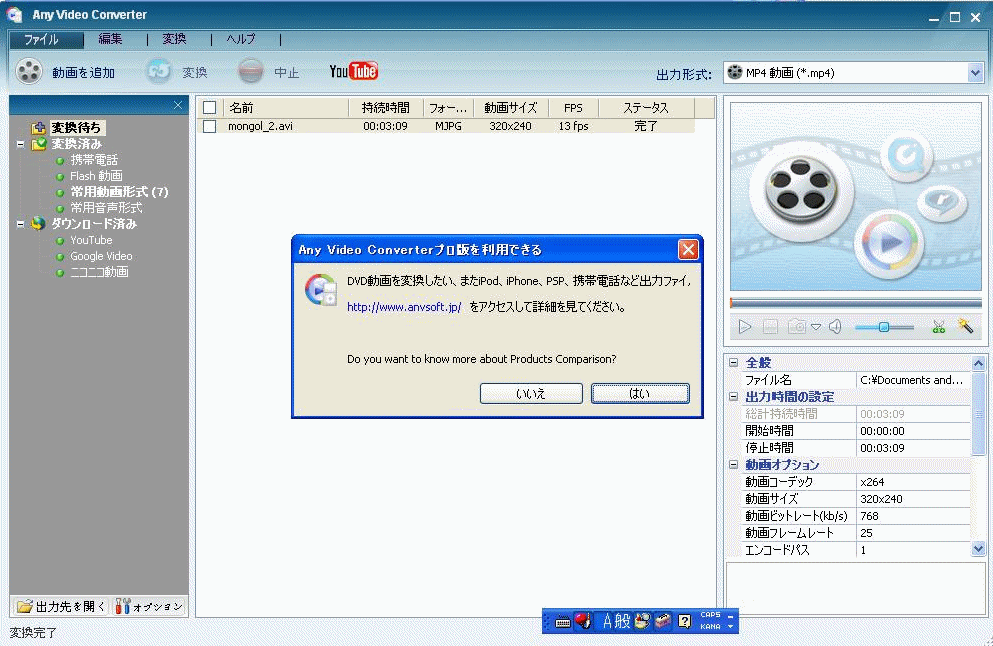Click the IME bar options down arrow
993x646 pixels.
[730, 627]
